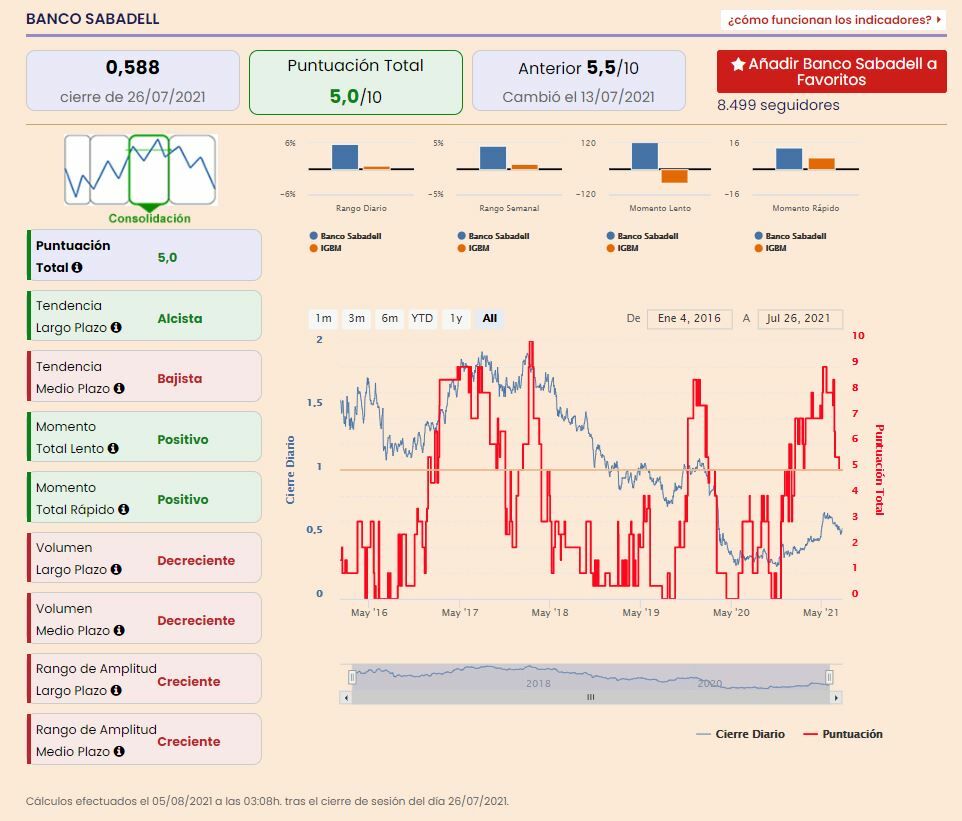962x821 pixels.
Task: Click the blue Rango Diario bar
Action: [x=345, y=156]
